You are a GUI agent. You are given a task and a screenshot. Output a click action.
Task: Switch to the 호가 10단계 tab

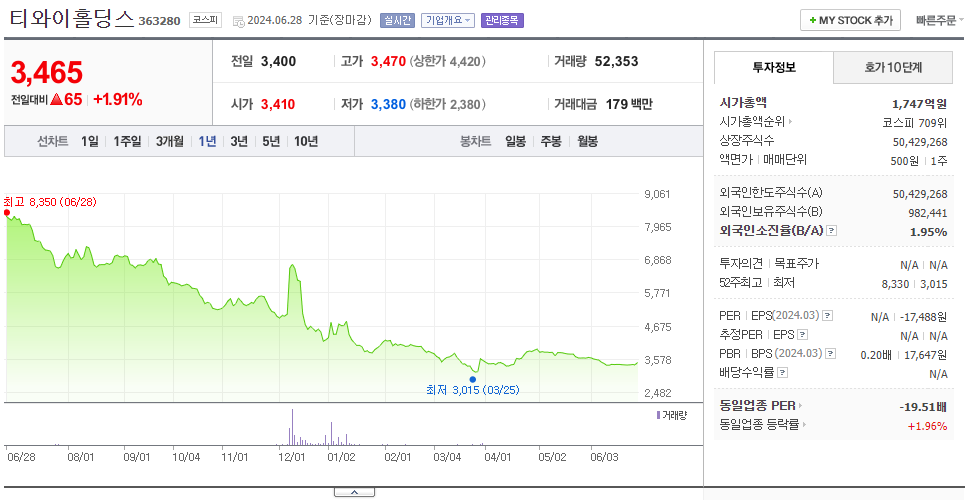(893, 67)
